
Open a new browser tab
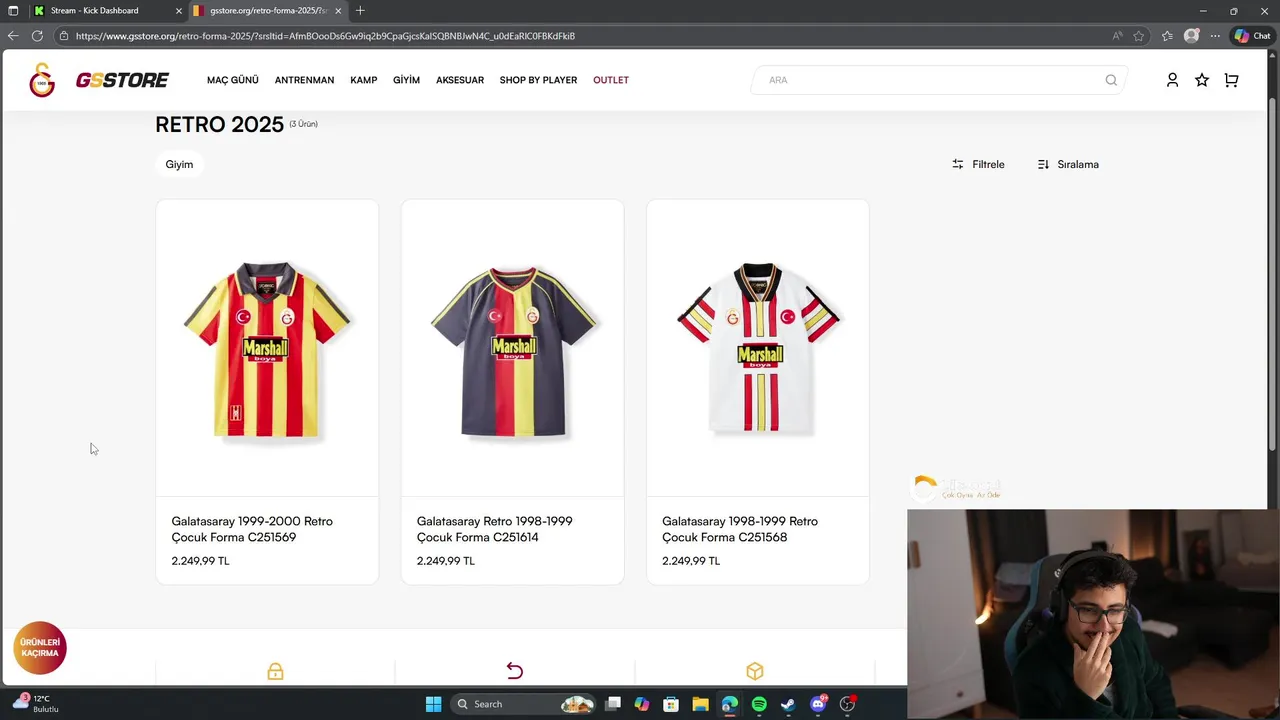point(360,11)
